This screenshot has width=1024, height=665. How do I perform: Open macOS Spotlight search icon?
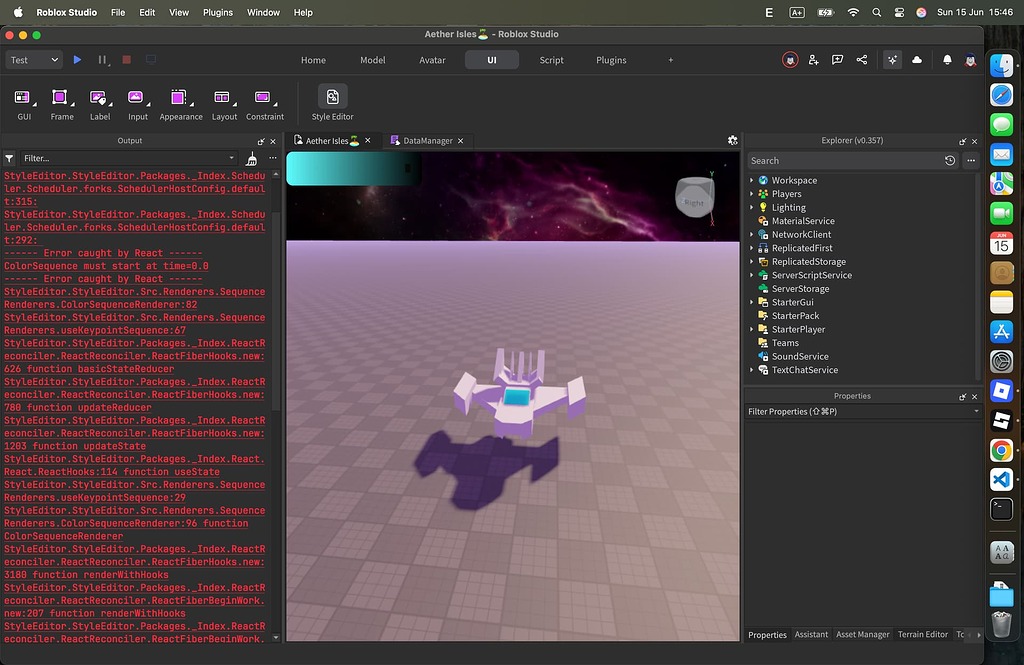[x=876, y=12]
